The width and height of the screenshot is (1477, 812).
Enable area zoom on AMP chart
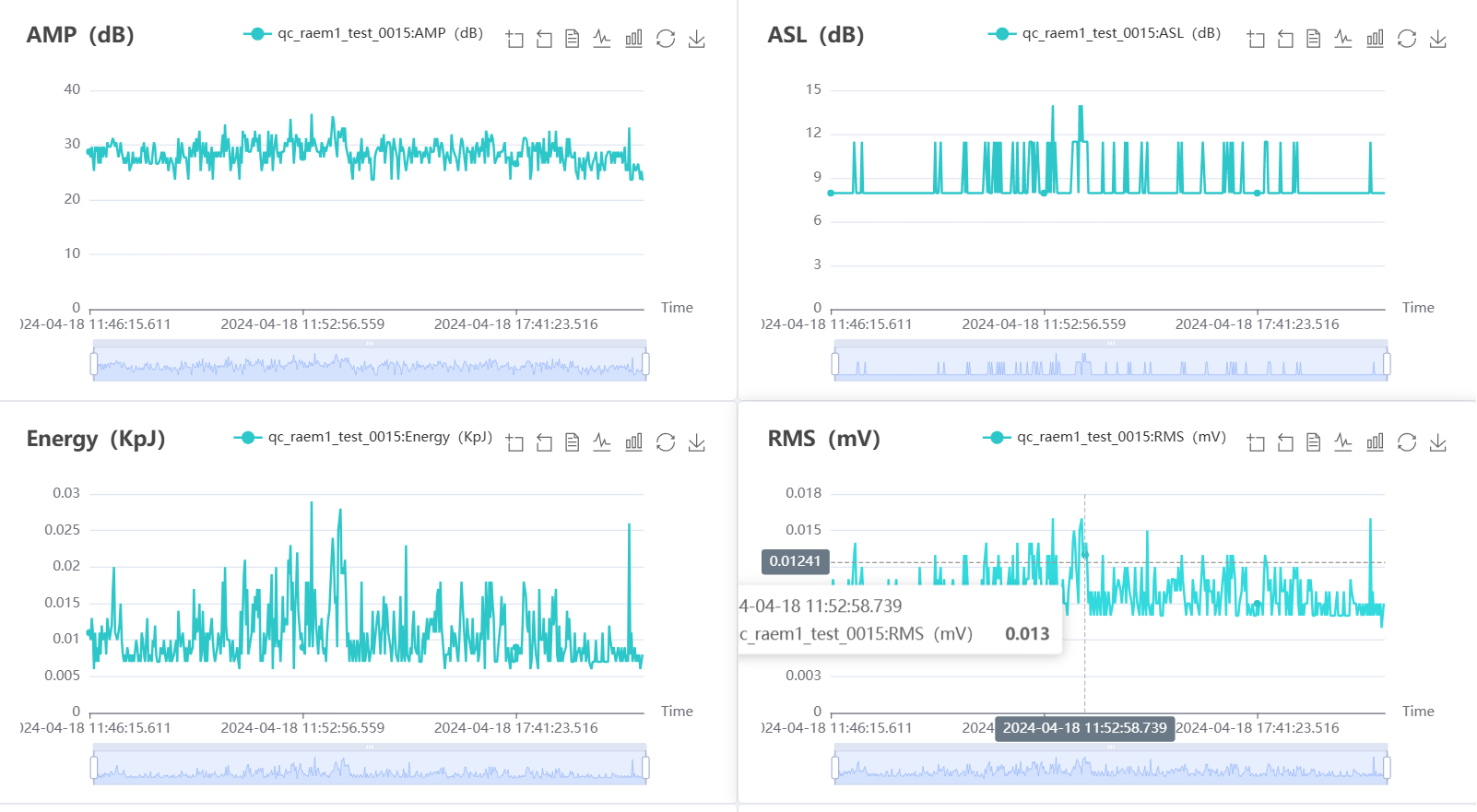pyautogui.click(x=514, y=39)
